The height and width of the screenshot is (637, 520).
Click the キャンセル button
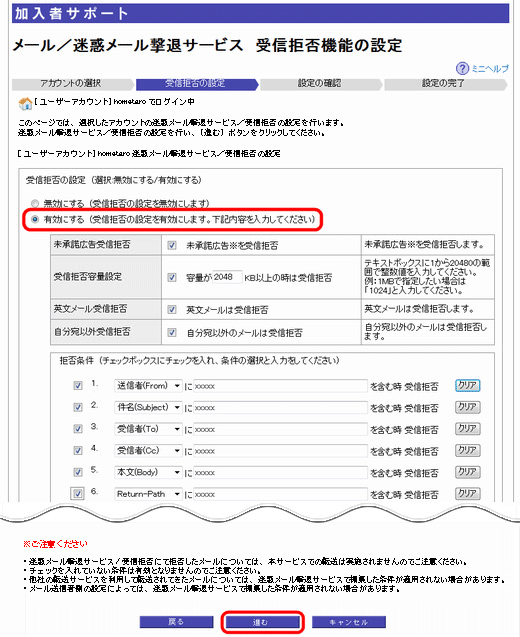[x=349, y=622]
